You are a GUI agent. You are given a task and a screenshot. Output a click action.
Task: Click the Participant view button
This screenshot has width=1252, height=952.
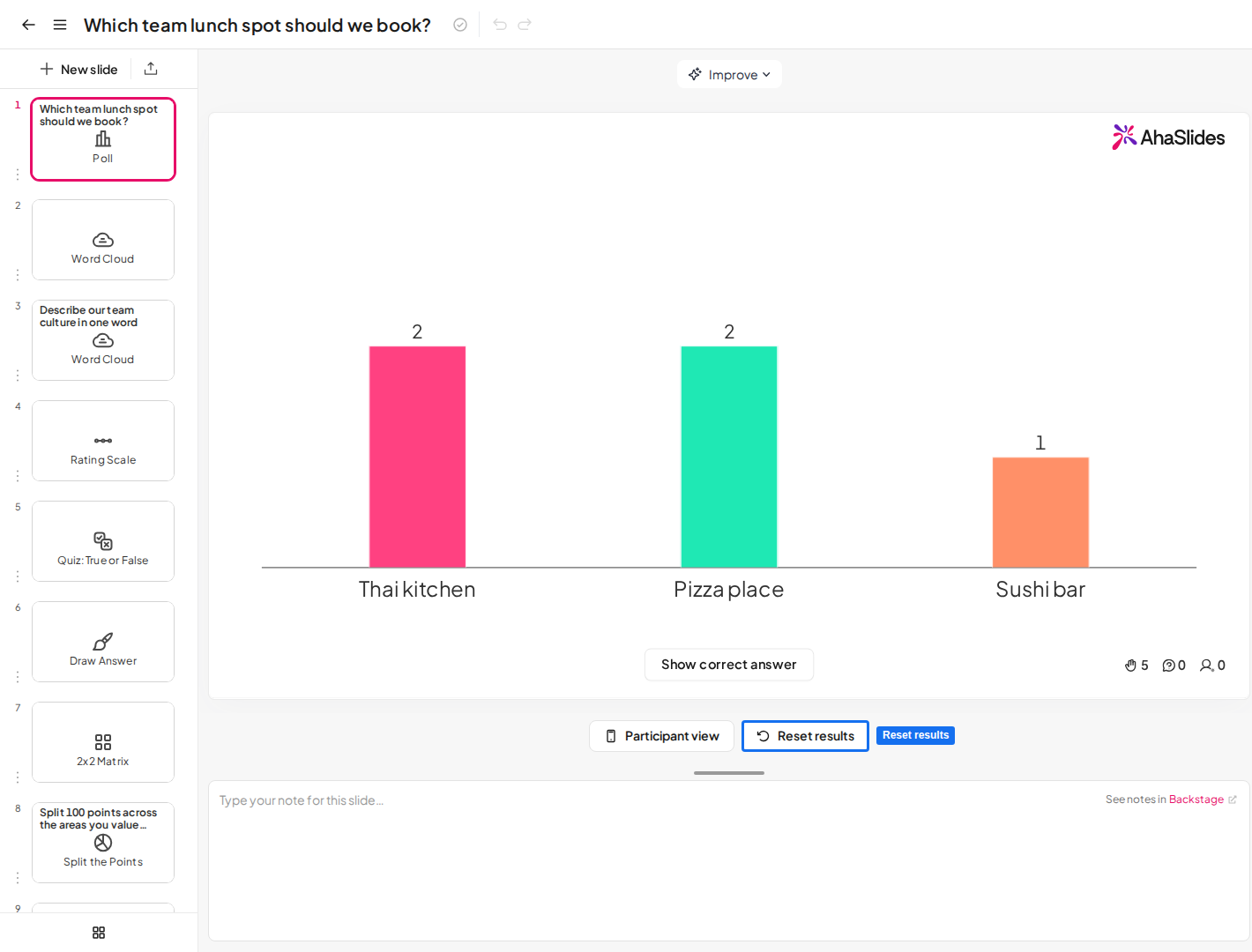(661, 736)
